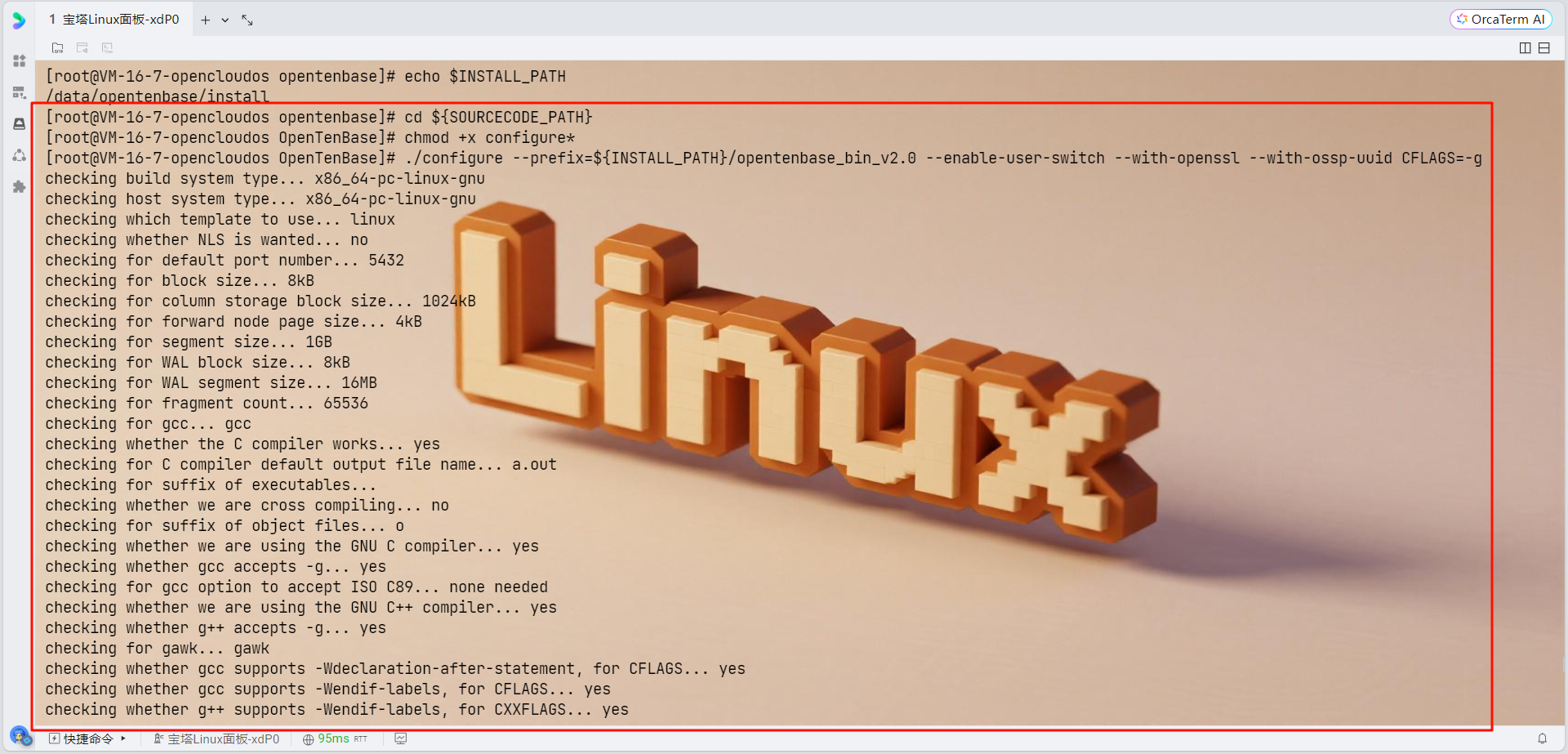The image size is (1568, 754).
Task: Click the 95ms RTT latency indicator
Action: [335, 739]
